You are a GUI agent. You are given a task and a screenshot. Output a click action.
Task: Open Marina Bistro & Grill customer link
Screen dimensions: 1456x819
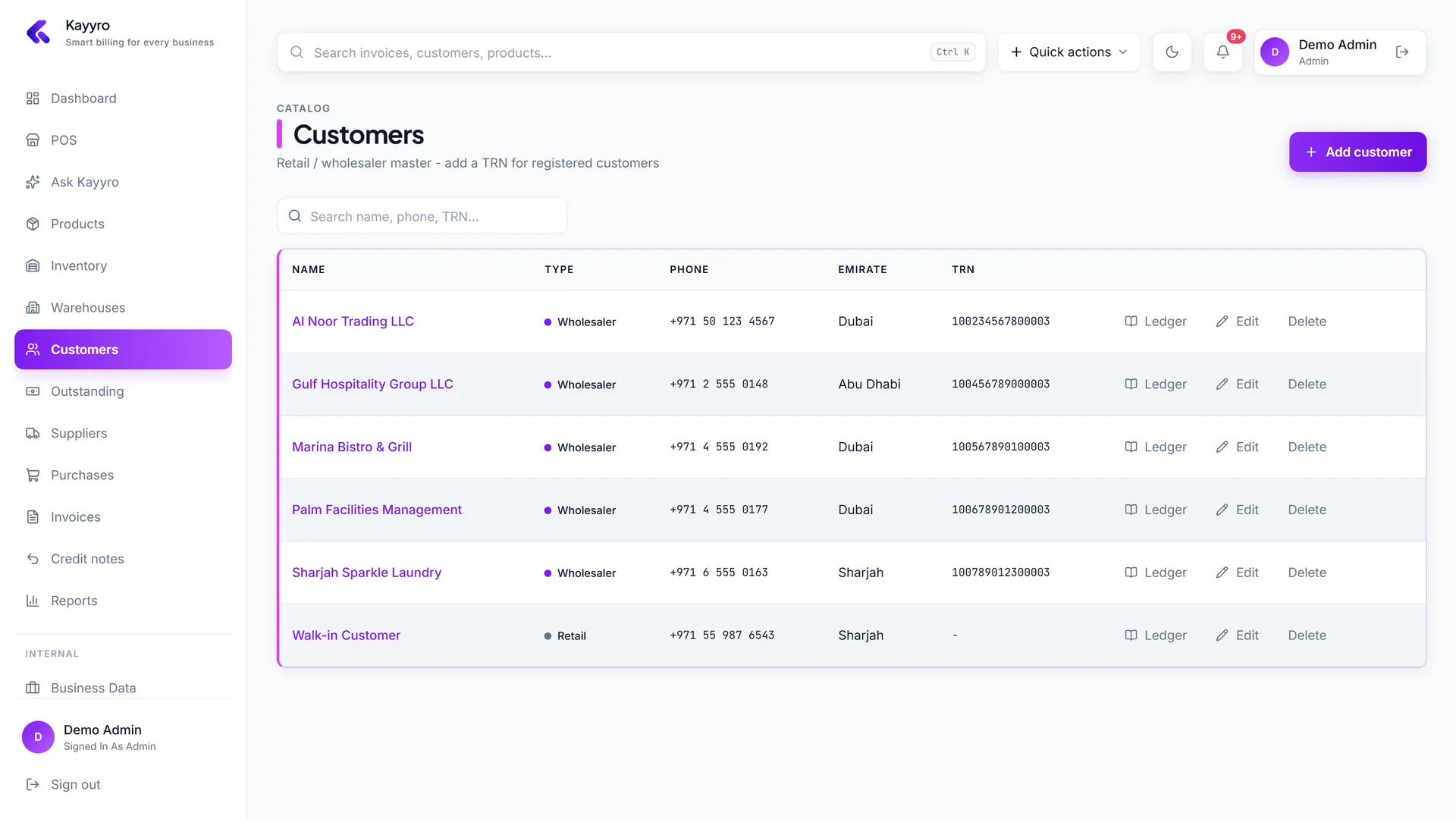[352, 447]
